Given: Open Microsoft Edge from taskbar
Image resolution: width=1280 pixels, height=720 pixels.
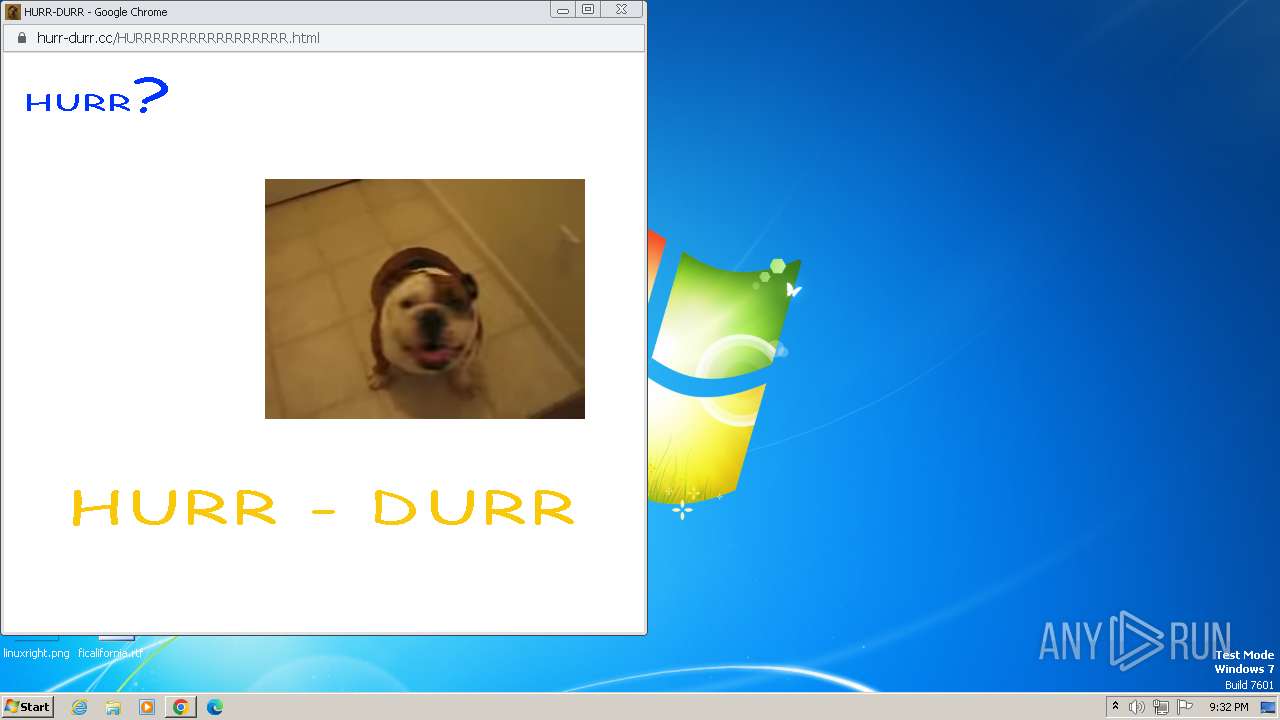Looking at the screenshot, I should pyautogui.click(x=215, y=707).
